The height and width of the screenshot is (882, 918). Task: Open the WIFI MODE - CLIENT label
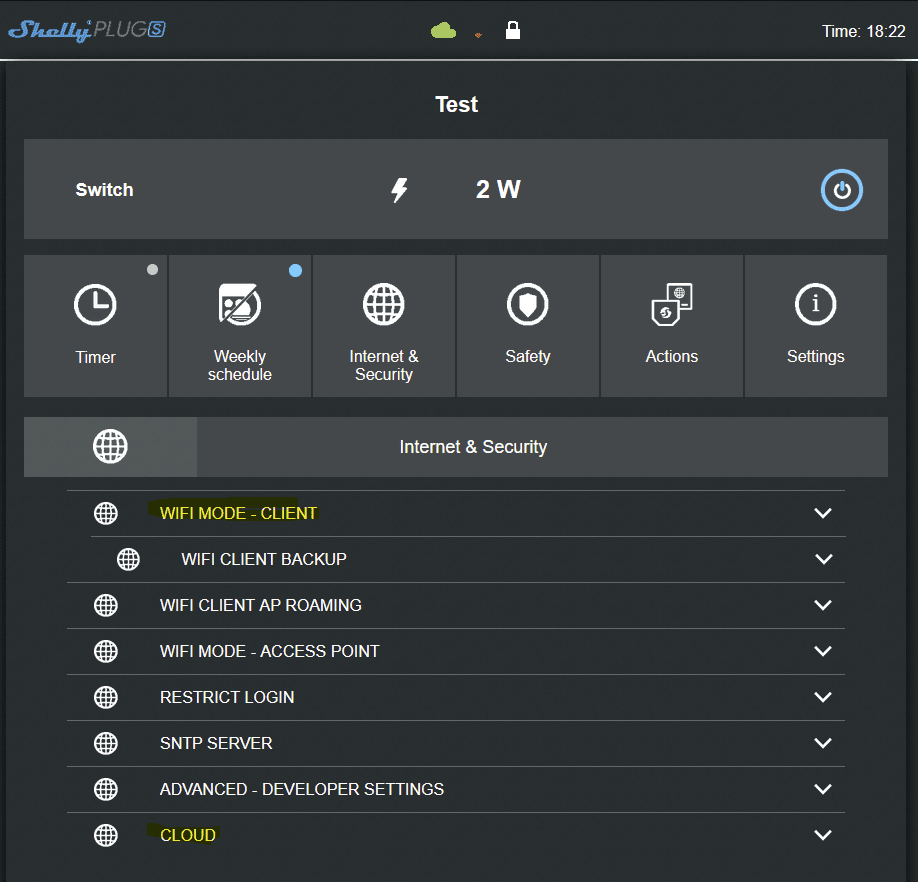pyautogui.click(x=238, y=513)
